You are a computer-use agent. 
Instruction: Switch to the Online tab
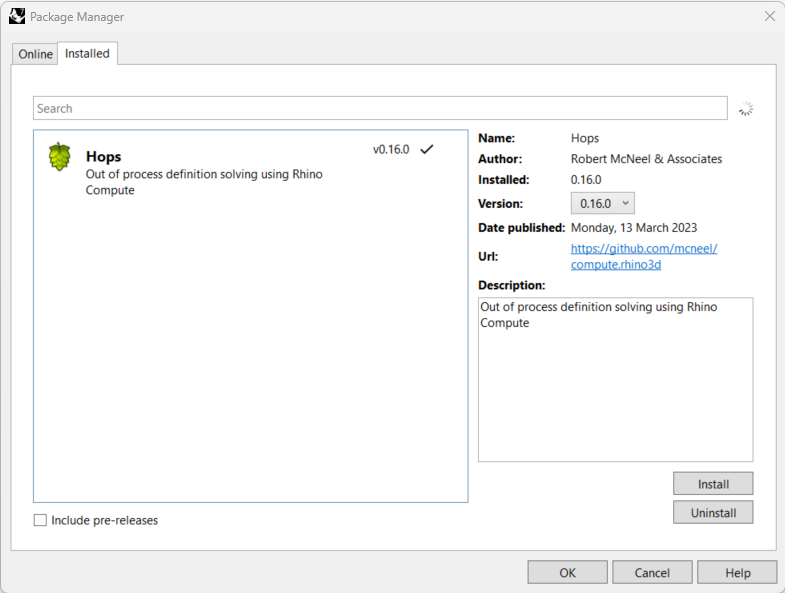point(35,54)
